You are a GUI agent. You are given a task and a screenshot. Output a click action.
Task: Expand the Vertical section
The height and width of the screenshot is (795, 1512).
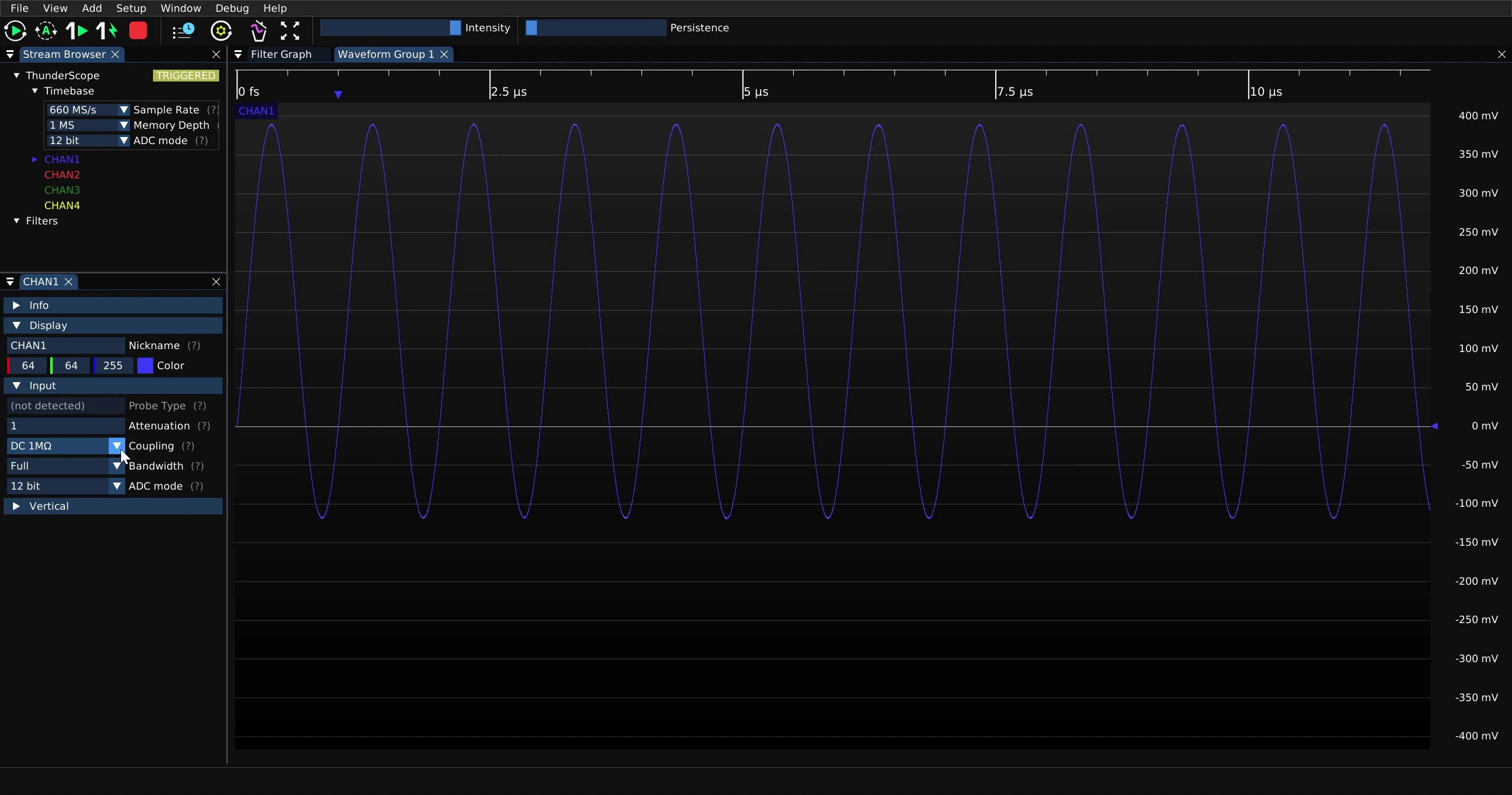tap(113, 506)
